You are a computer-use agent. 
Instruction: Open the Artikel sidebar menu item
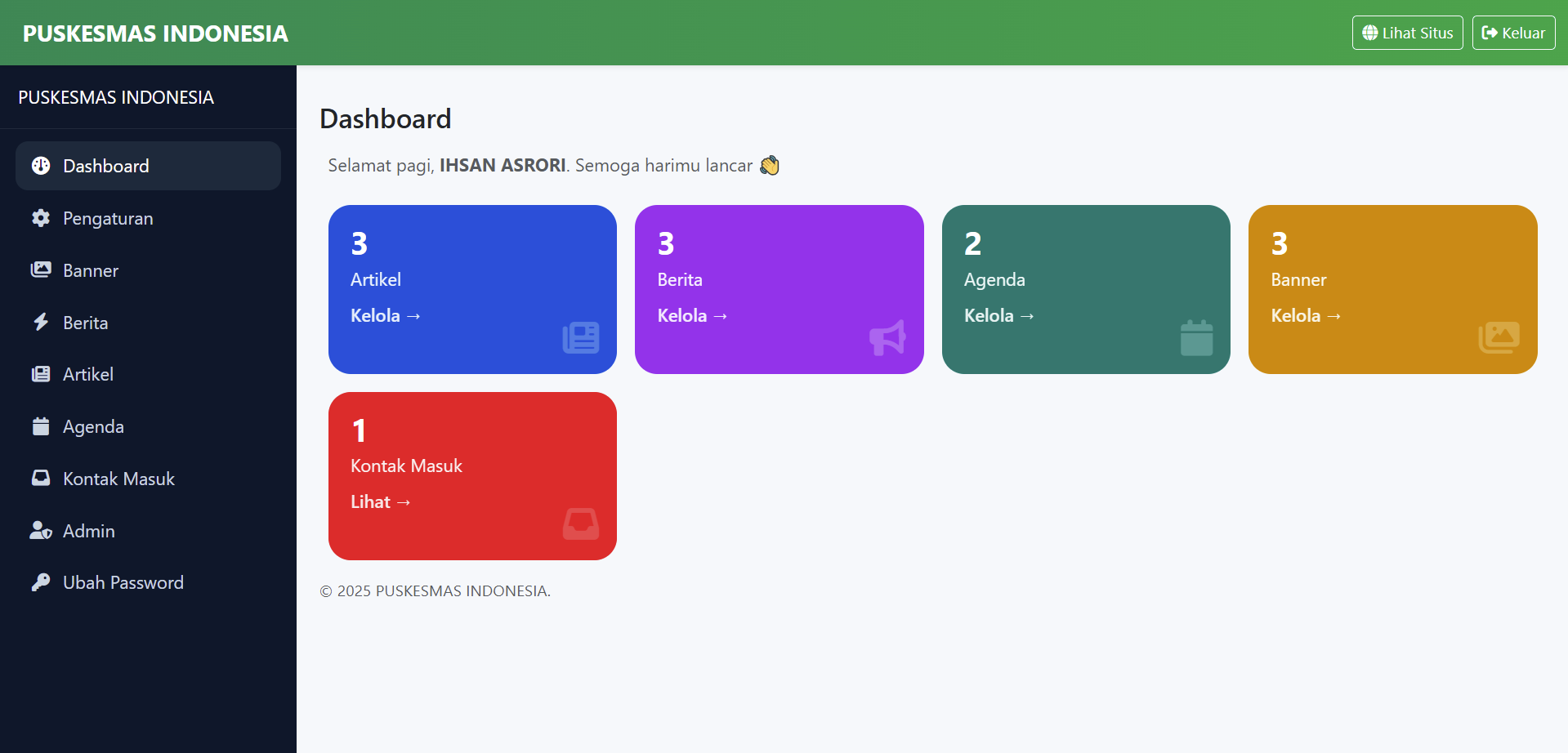(88, 374)
